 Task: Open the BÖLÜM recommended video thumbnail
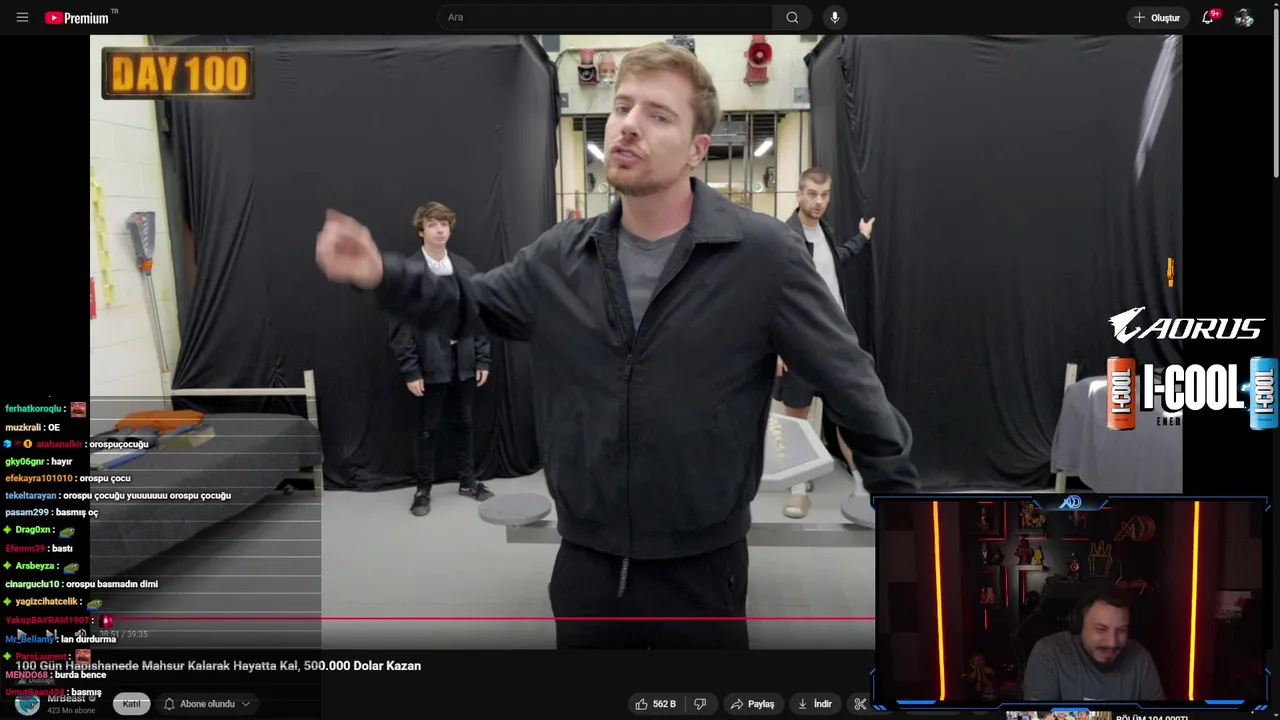1058,715
